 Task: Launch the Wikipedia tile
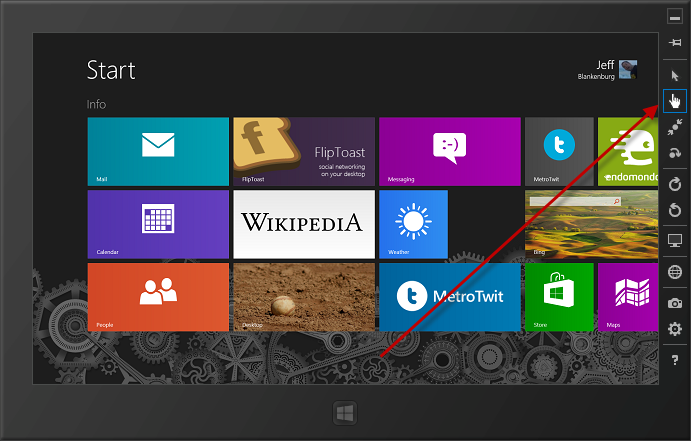pyautogui.click(x=304, y=224)
